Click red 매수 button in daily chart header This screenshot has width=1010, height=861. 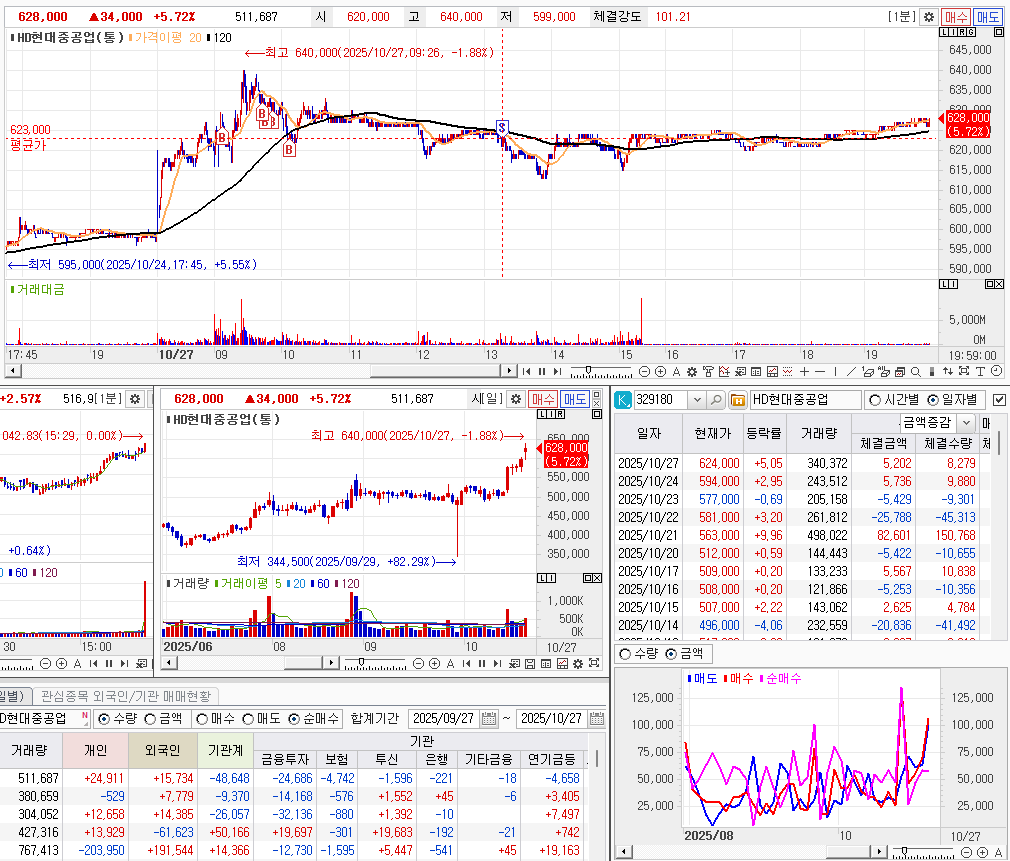click(x=543, y=399)
